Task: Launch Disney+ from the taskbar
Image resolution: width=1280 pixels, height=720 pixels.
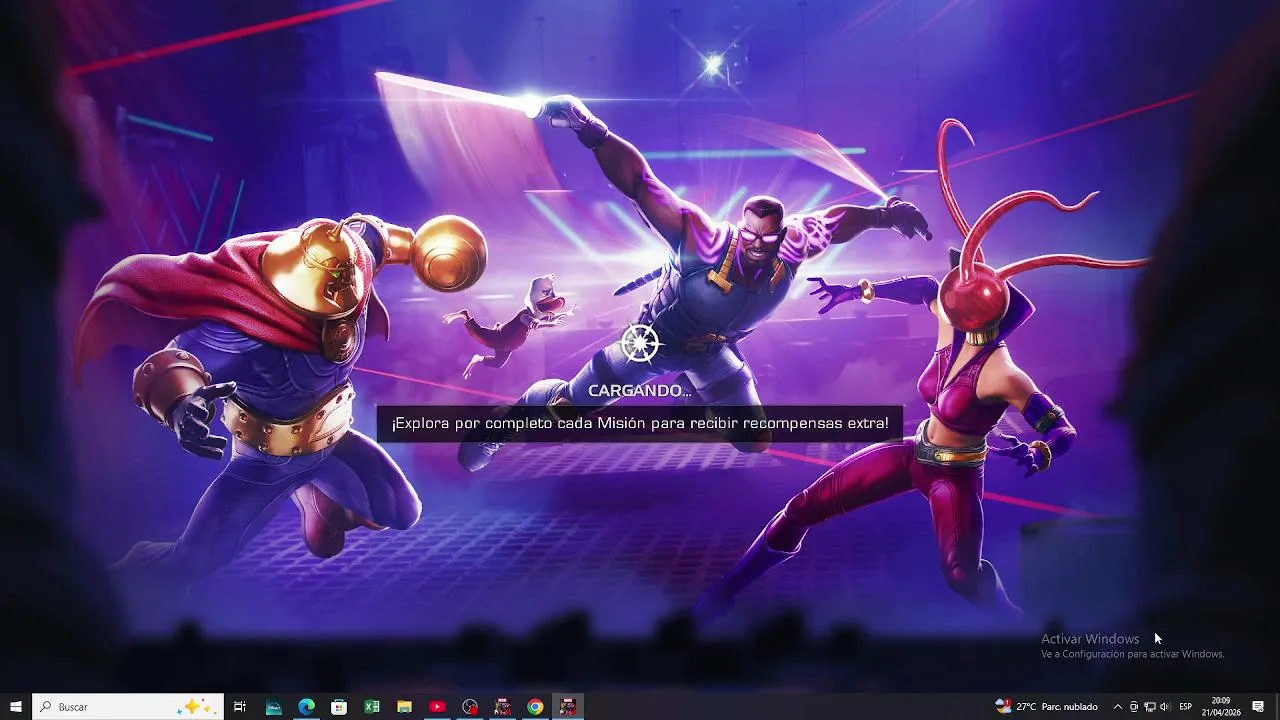Action: coord(273,707)
